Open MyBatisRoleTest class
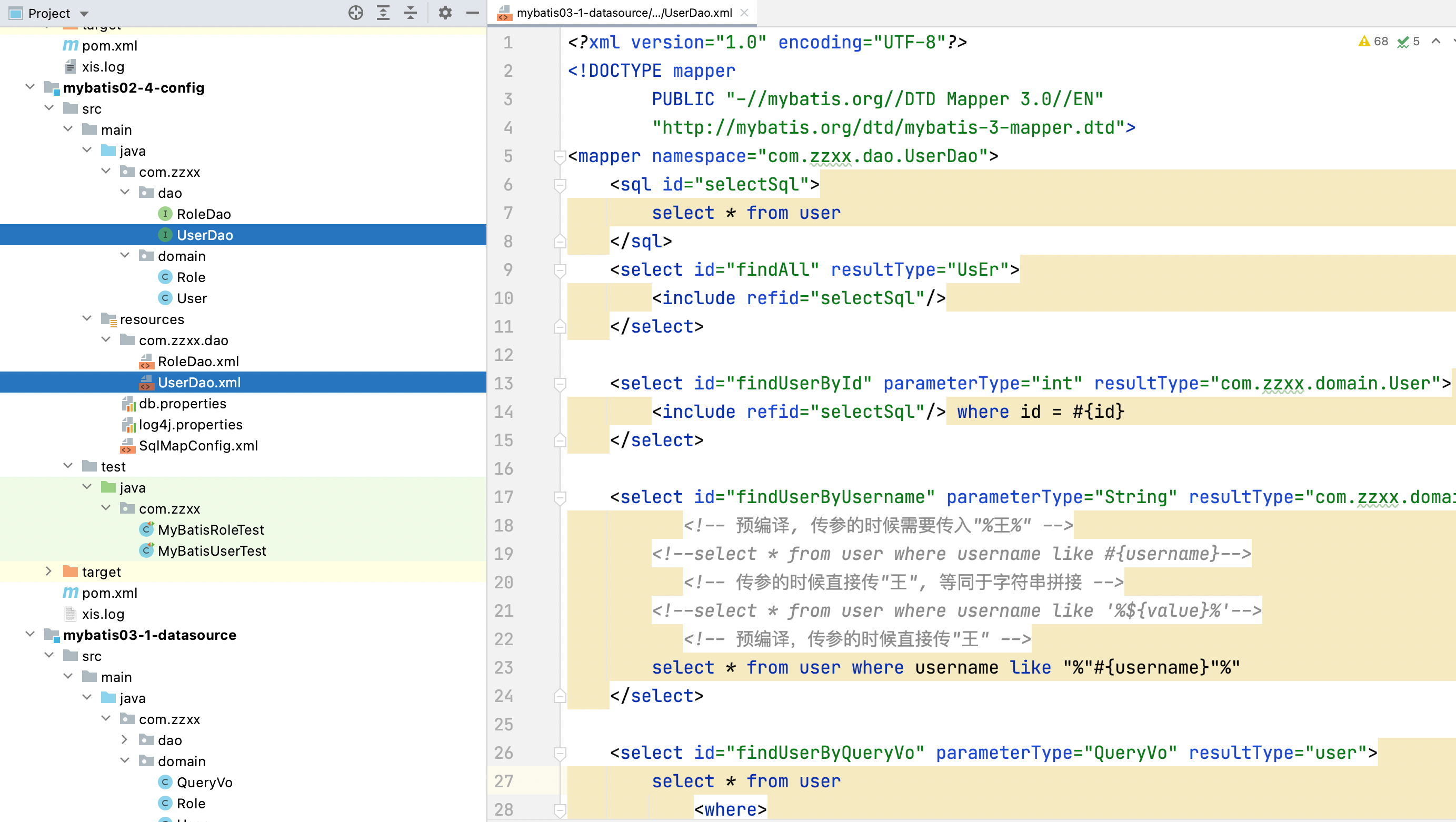1456x822 pixels. [210, 530]
